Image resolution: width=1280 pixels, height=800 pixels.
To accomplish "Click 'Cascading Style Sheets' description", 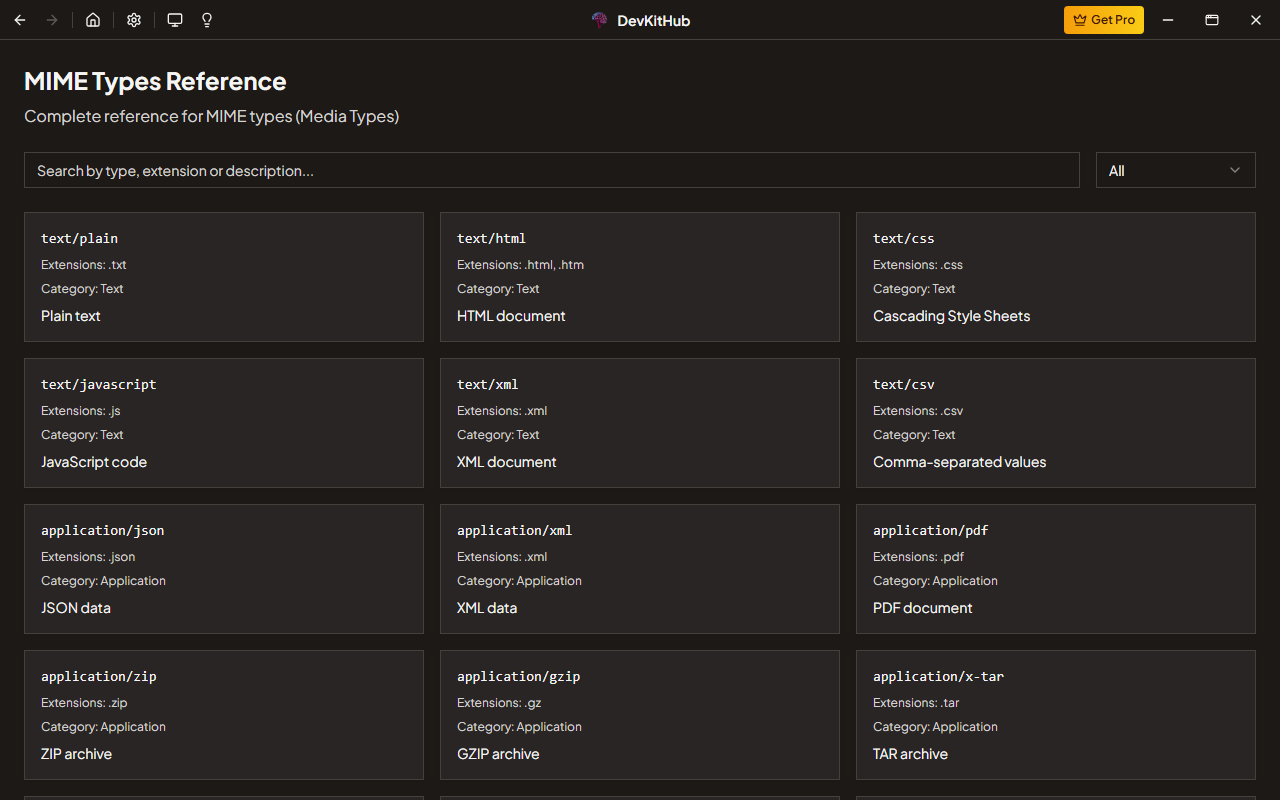I will tap(951, 316).
